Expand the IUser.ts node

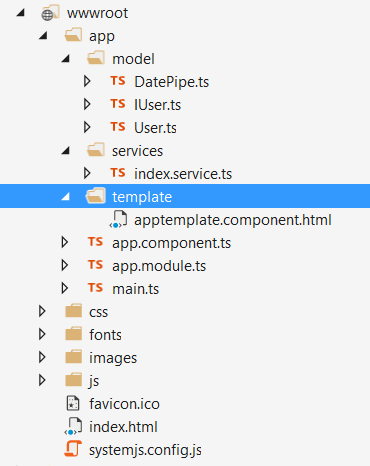point(87,104)
